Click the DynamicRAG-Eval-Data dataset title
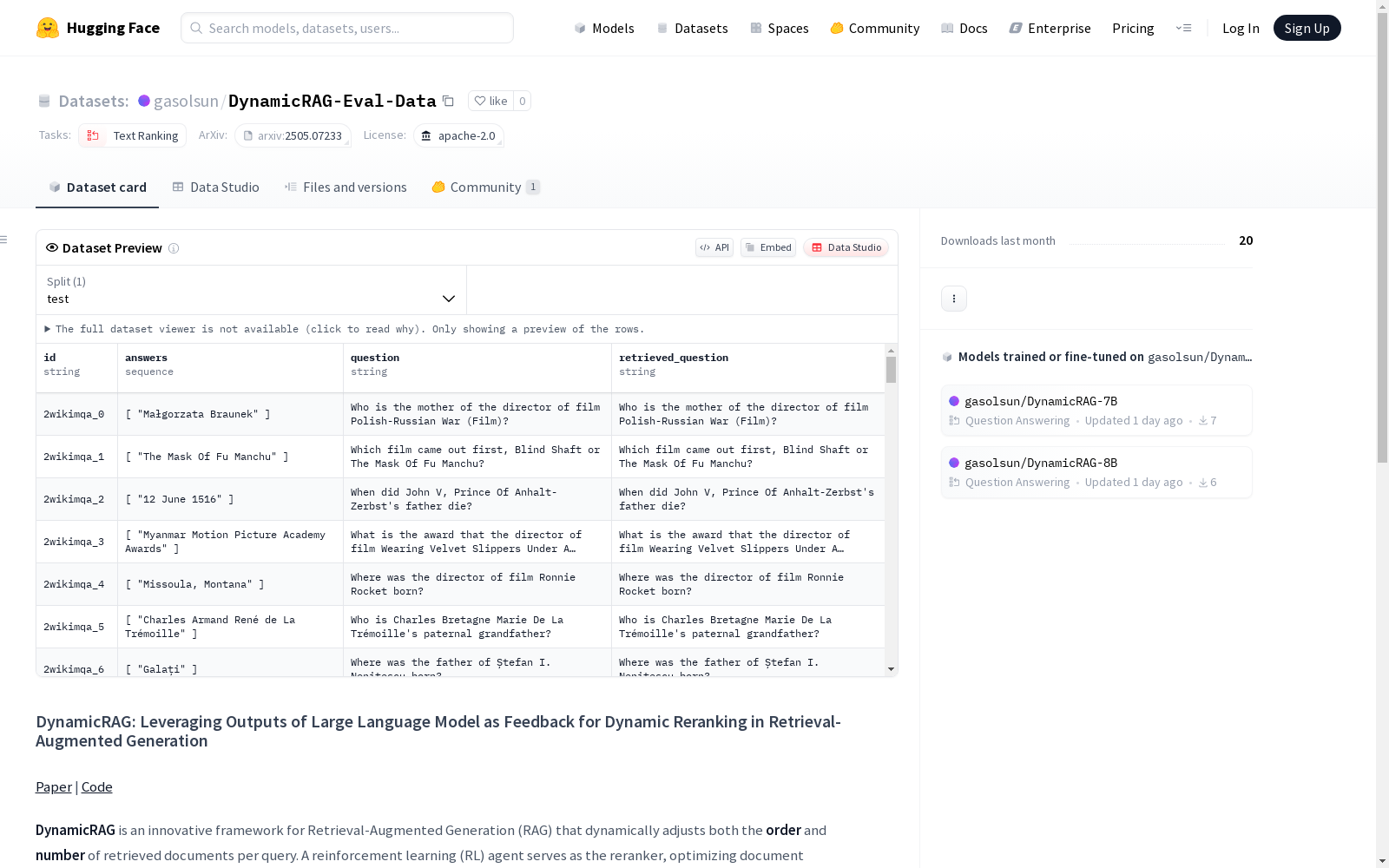The width and height of the screenshot is (1389, 868). [x=332, y=101]
